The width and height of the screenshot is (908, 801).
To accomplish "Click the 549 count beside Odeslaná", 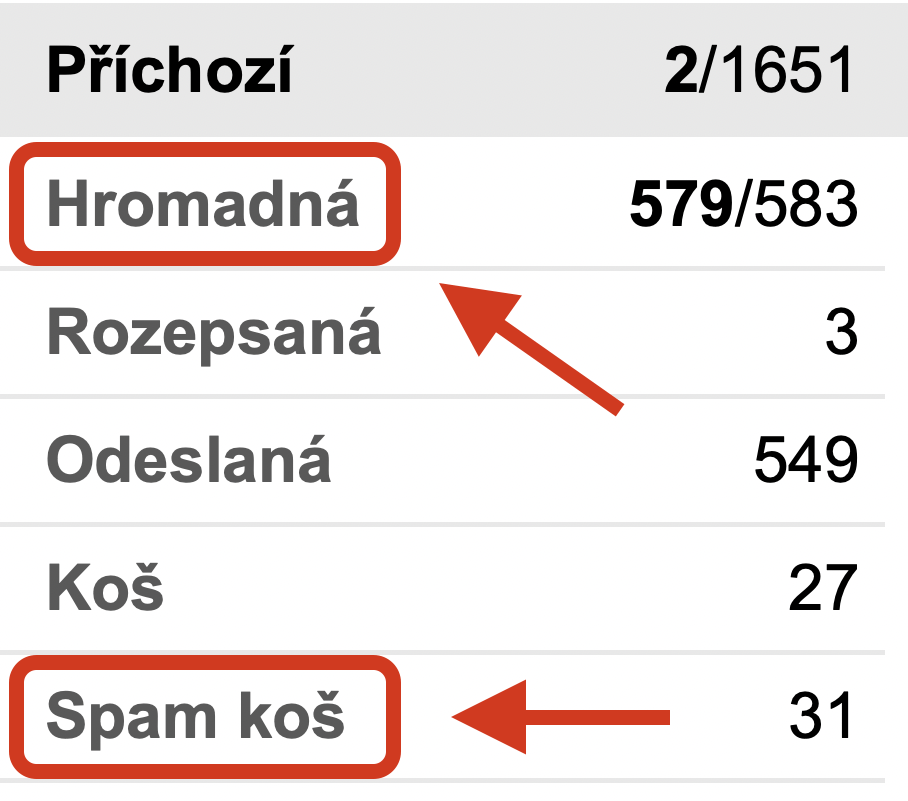I will pos(805,461).
